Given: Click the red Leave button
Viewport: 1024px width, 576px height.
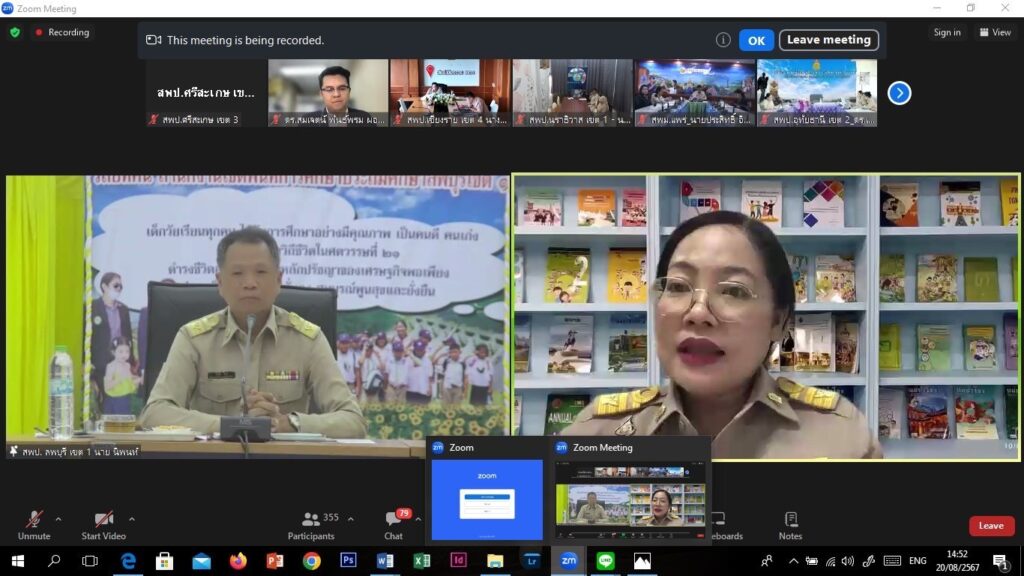Looking at the screenshot, I should [x=990, y=526].
